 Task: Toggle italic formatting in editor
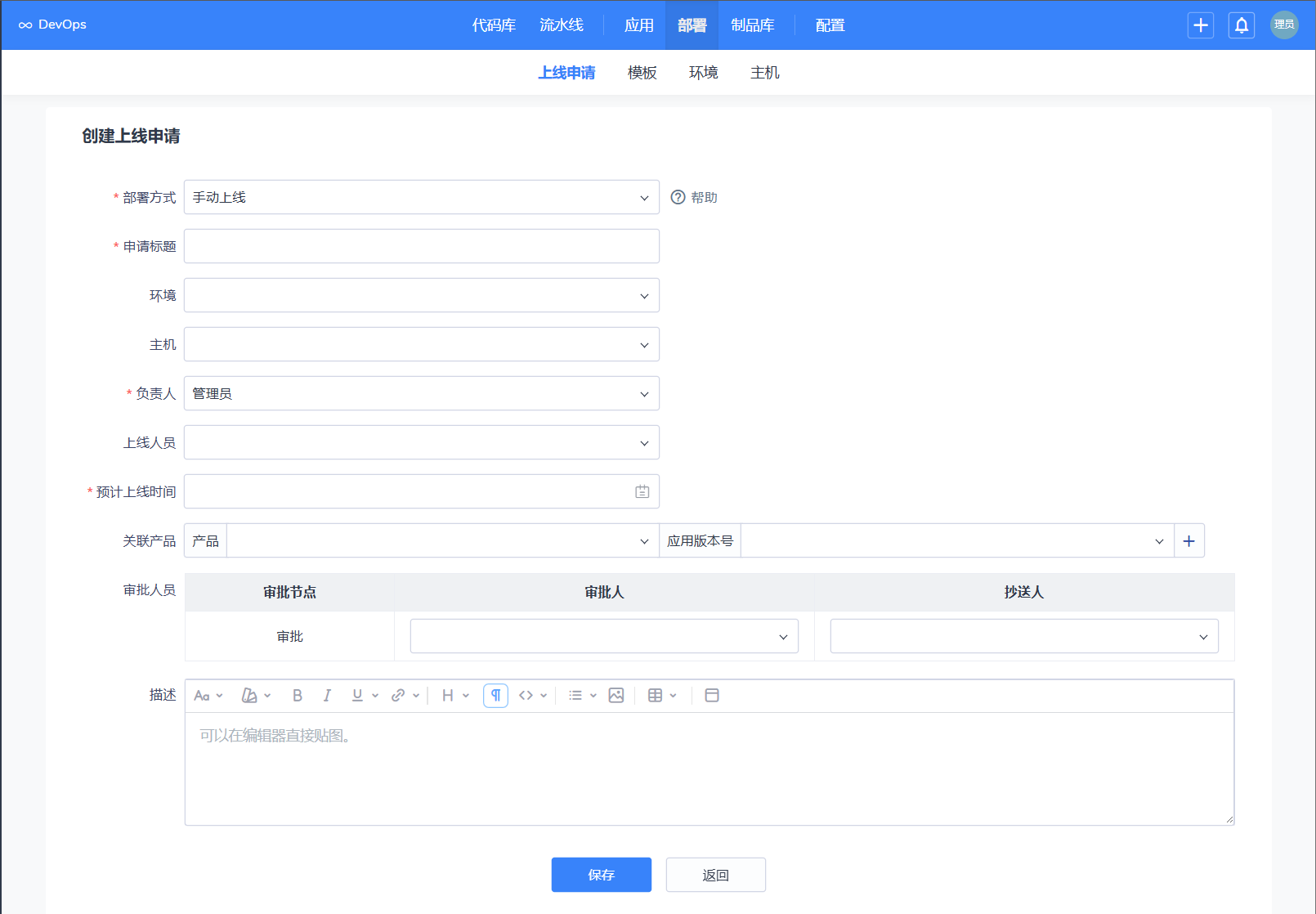[x=327, y=695]
